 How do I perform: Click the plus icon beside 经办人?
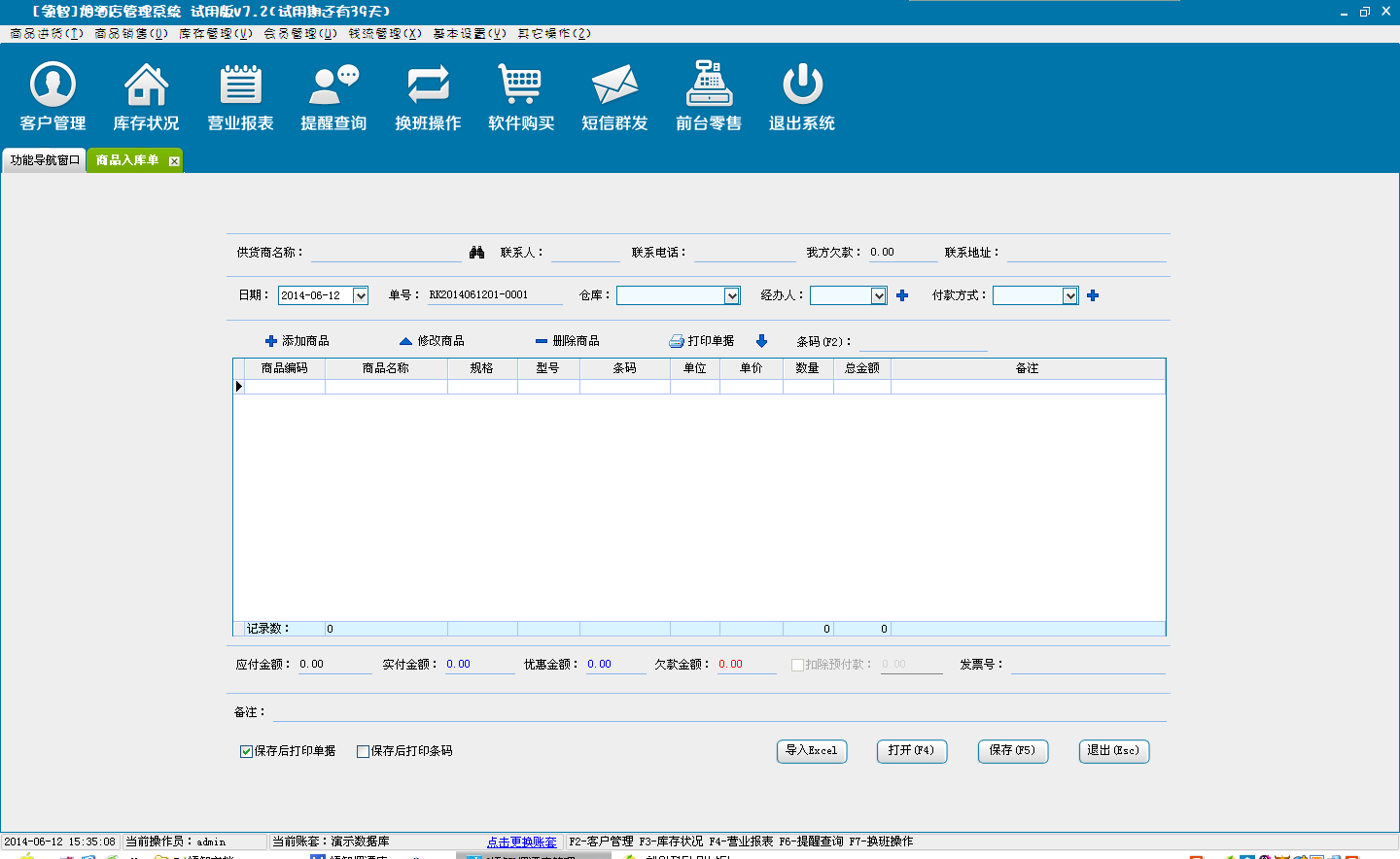[x=902, y=295]
